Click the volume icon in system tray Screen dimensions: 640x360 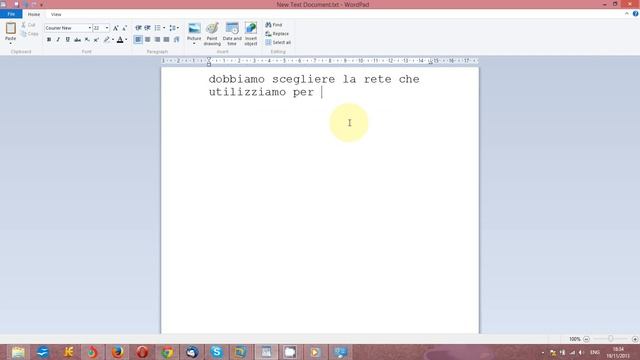pos(581,352)
